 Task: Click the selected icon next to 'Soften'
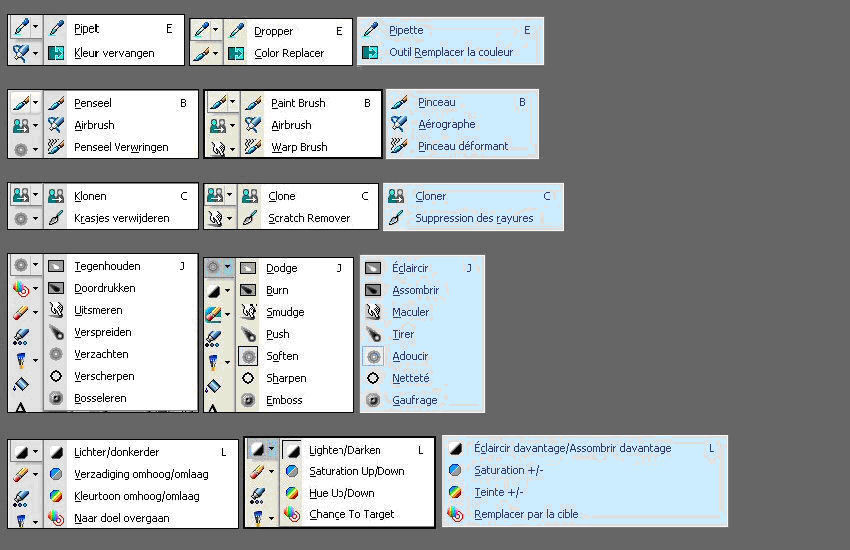pos(248,356)
